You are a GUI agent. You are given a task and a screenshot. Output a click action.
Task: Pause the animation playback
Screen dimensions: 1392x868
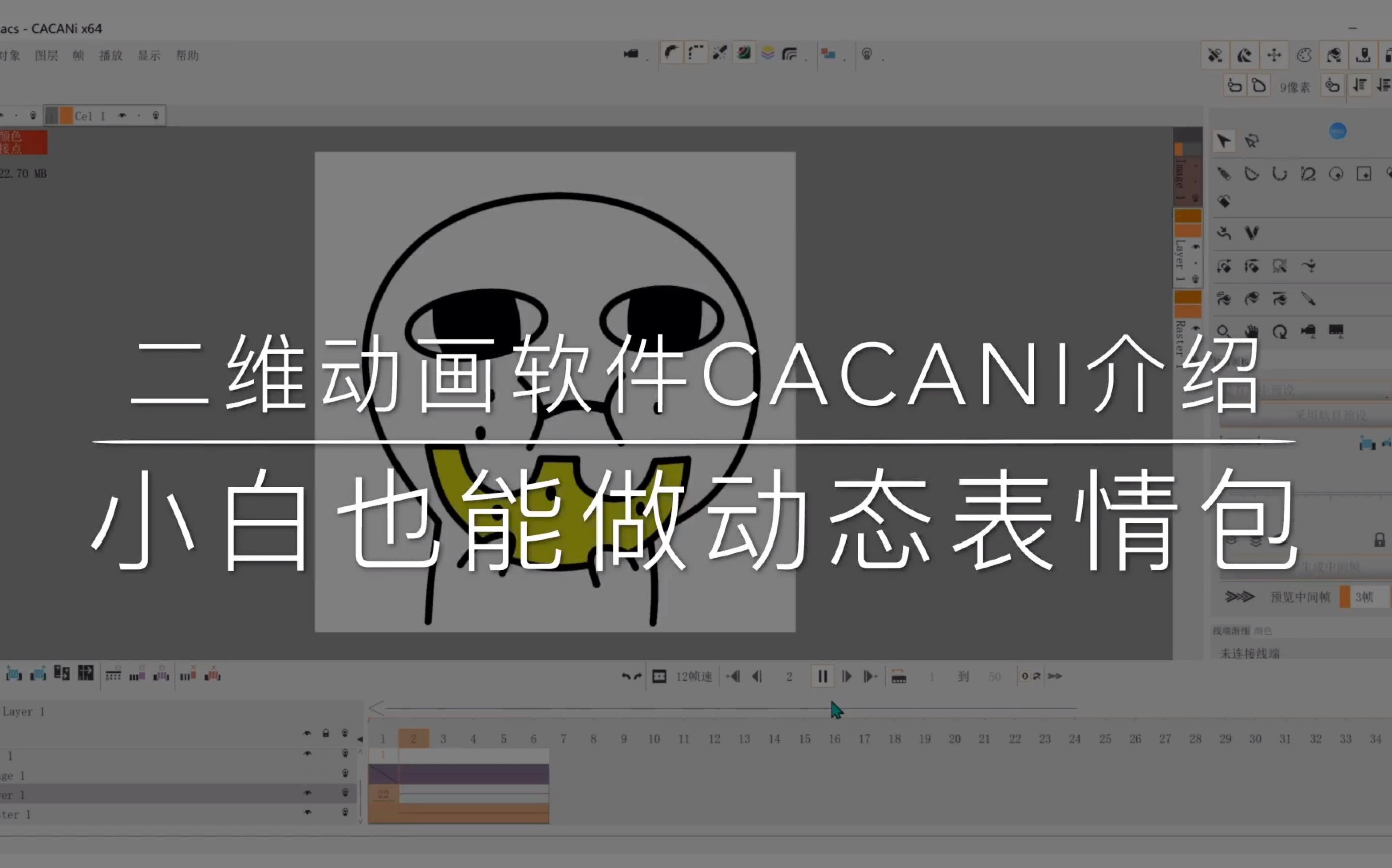822,676
